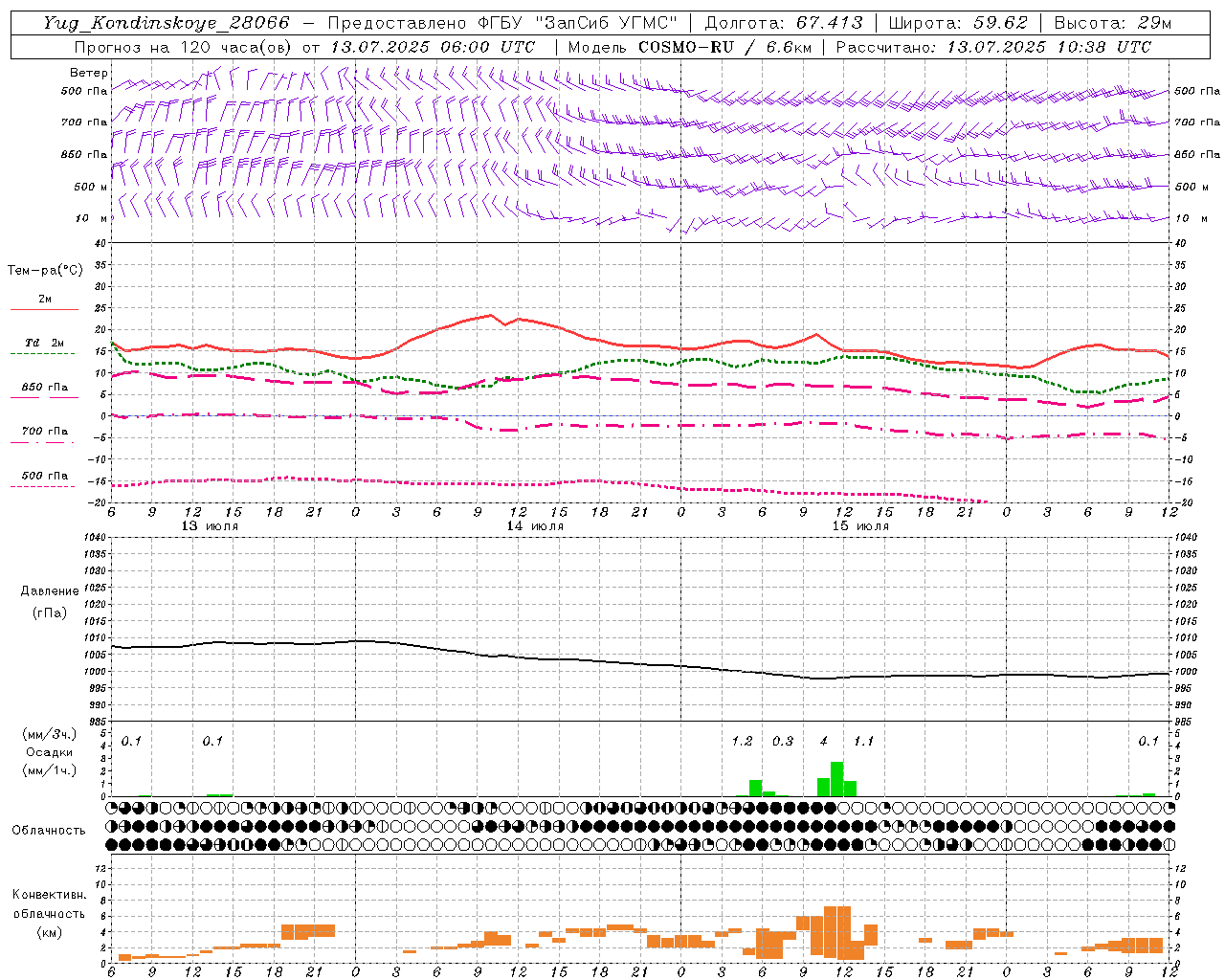The image size is (1225, 980).
Task: Click the Прогноз на 120 часа(ов) text
Action: point(184,47)
